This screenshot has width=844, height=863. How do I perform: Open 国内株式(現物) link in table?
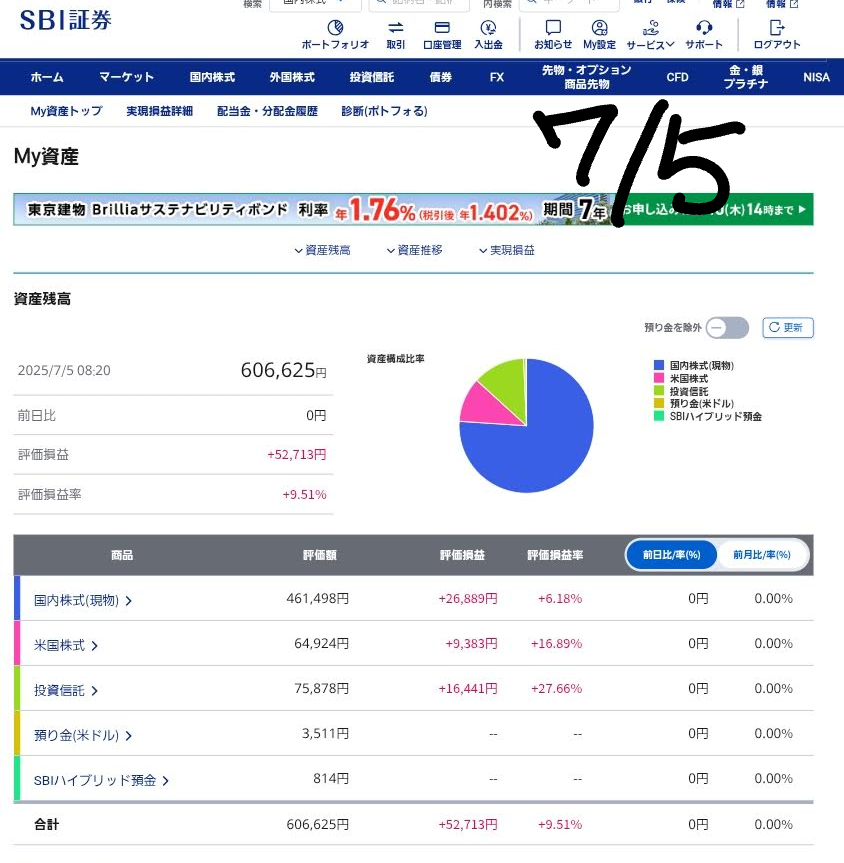pyautogui.click(x=77, y=600)
